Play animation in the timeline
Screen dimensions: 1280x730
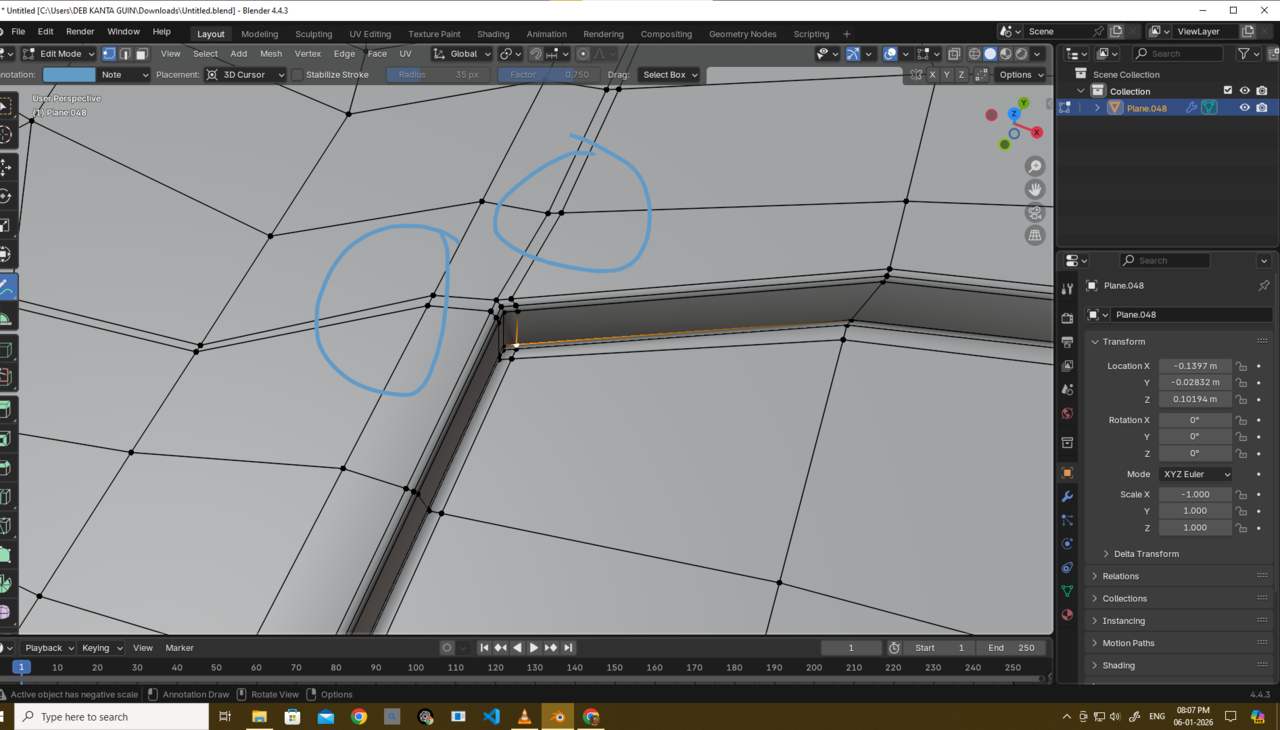coord(534,648)
